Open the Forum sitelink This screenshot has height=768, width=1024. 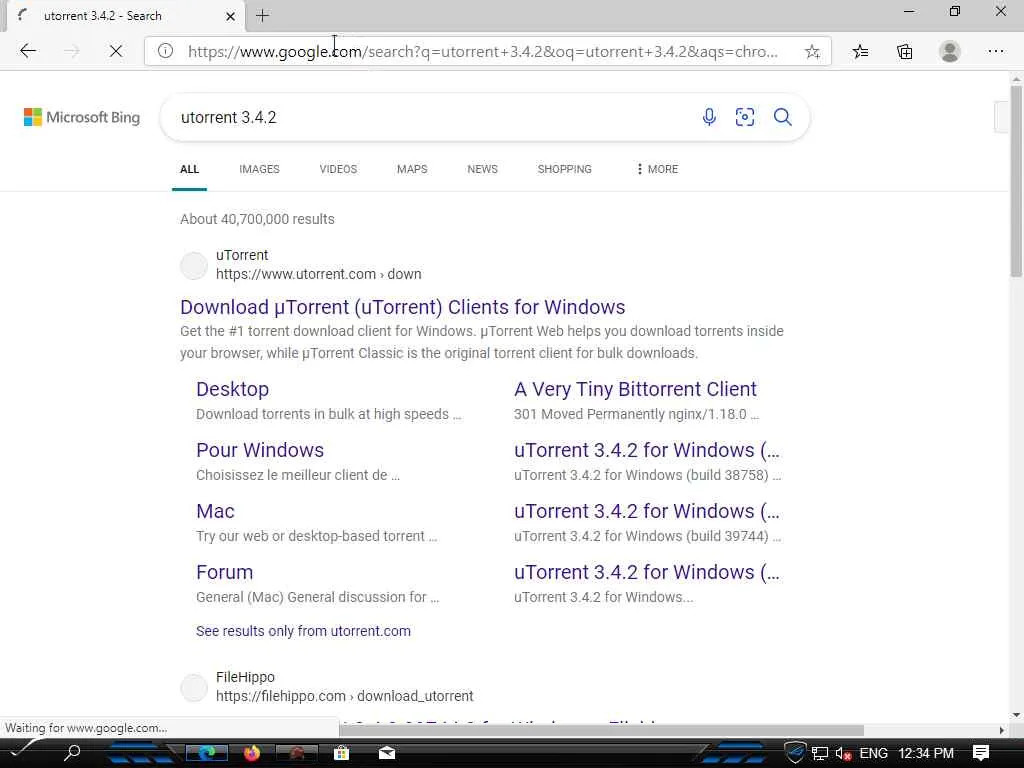(225, 572)
